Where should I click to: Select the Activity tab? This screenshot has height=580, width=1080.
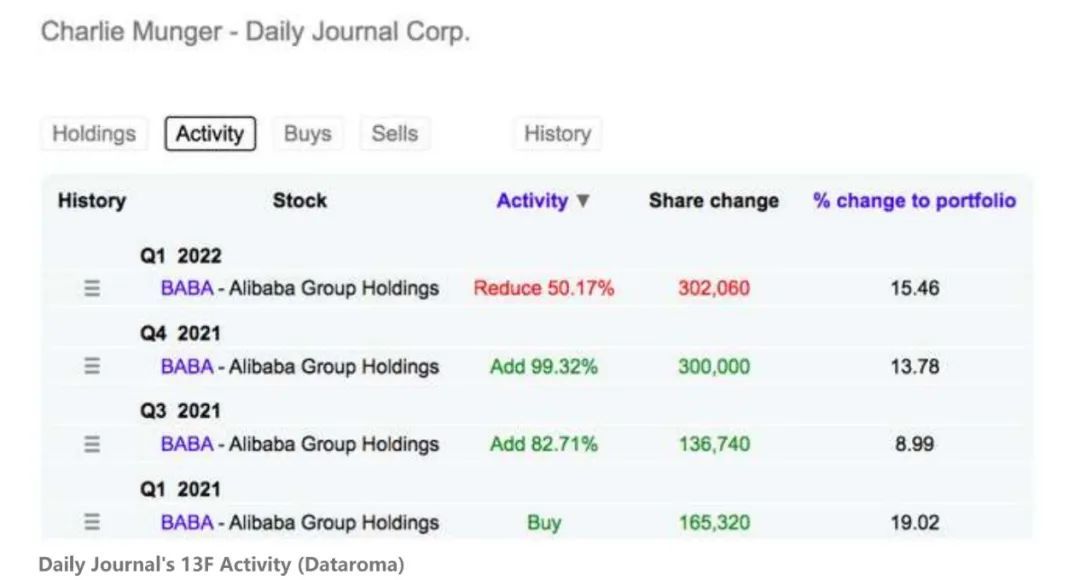pos(210,134)
